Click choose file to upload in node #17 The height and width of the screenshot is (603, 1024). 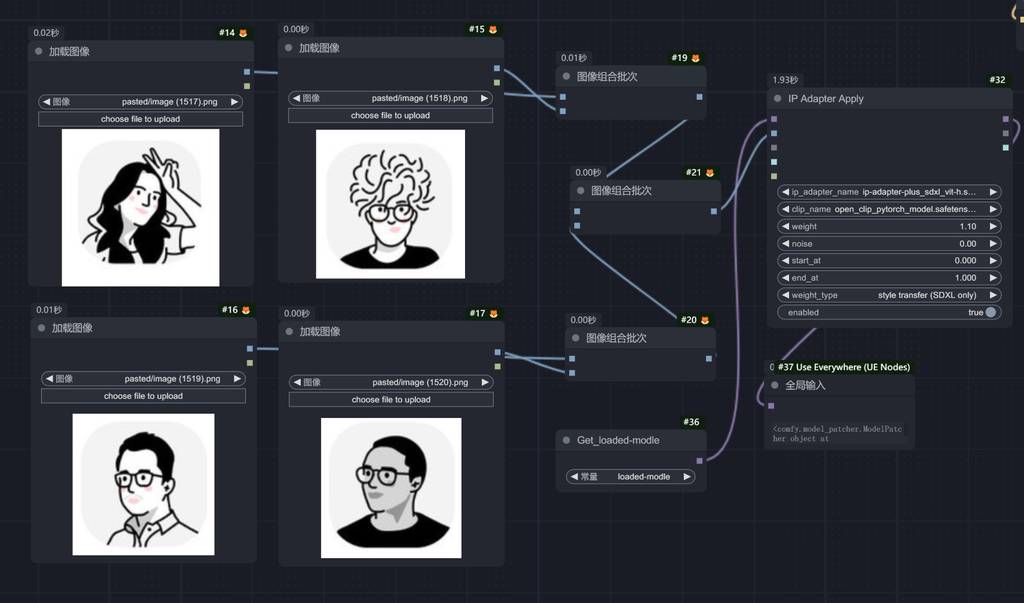click(390, 399)
